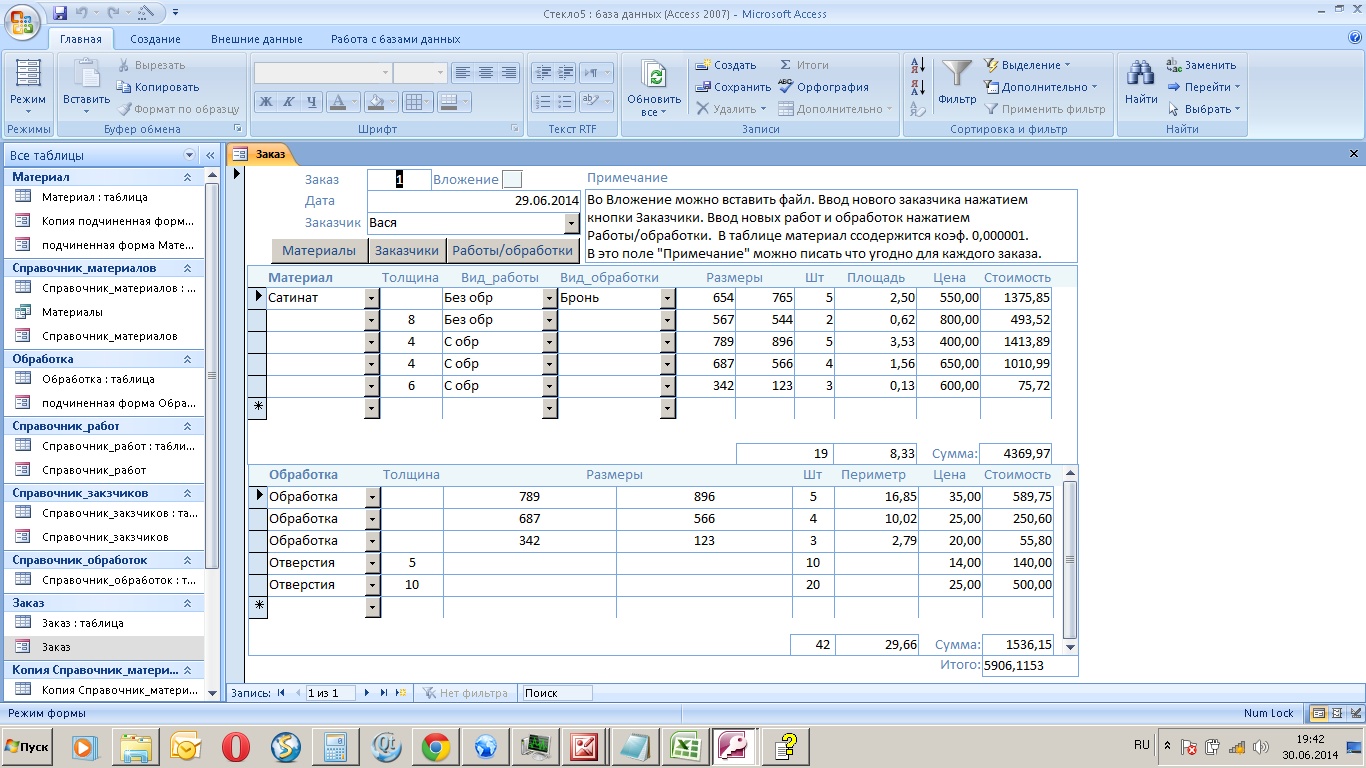
Task: Save the record with Сохранить
Action: coord(733,87)
